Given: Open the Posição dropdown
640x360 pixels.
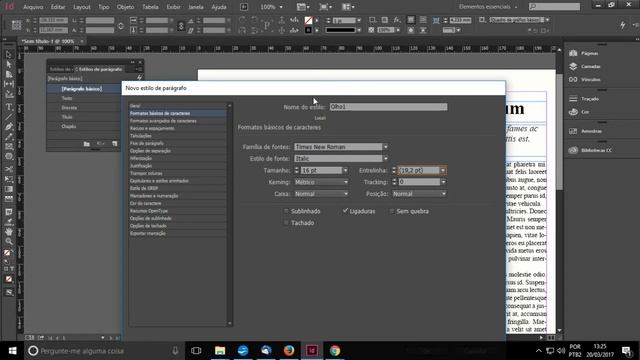Looking at the screenshot, I should [419, 194].
